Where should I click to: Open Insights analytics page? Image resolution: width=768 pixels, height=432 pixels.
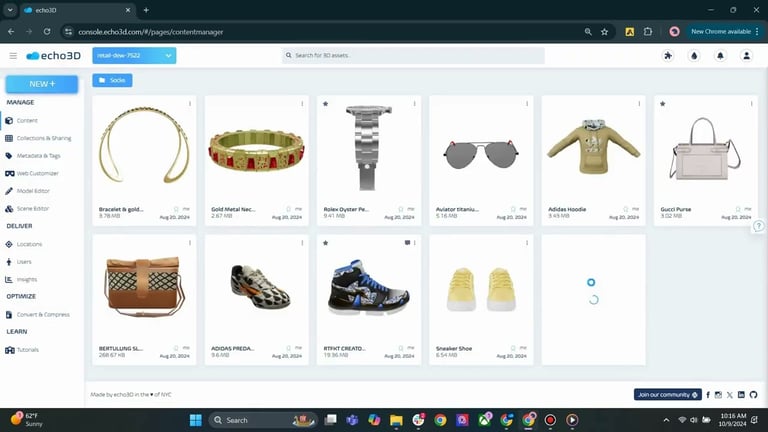pos(21,279)
